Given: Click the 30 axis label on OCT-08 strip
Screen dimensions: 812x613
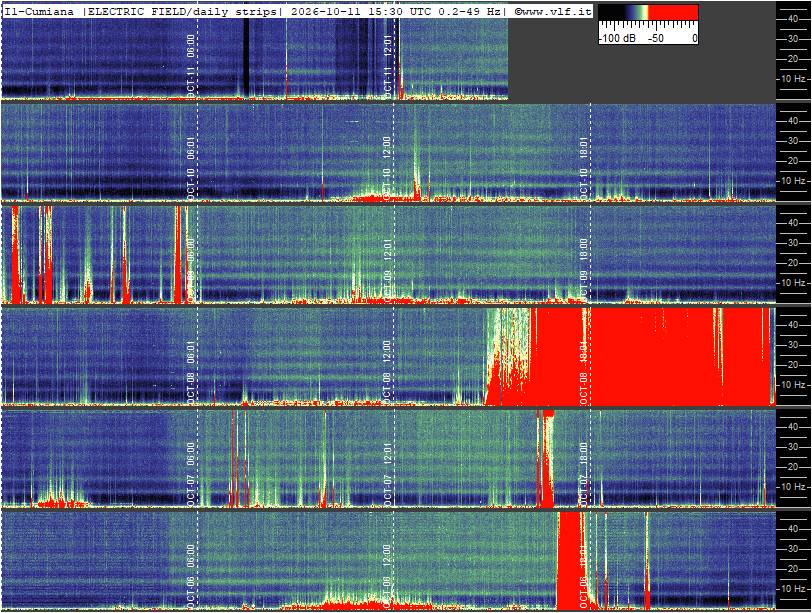Looking at the screenshot, I should (x=792, y=344).
